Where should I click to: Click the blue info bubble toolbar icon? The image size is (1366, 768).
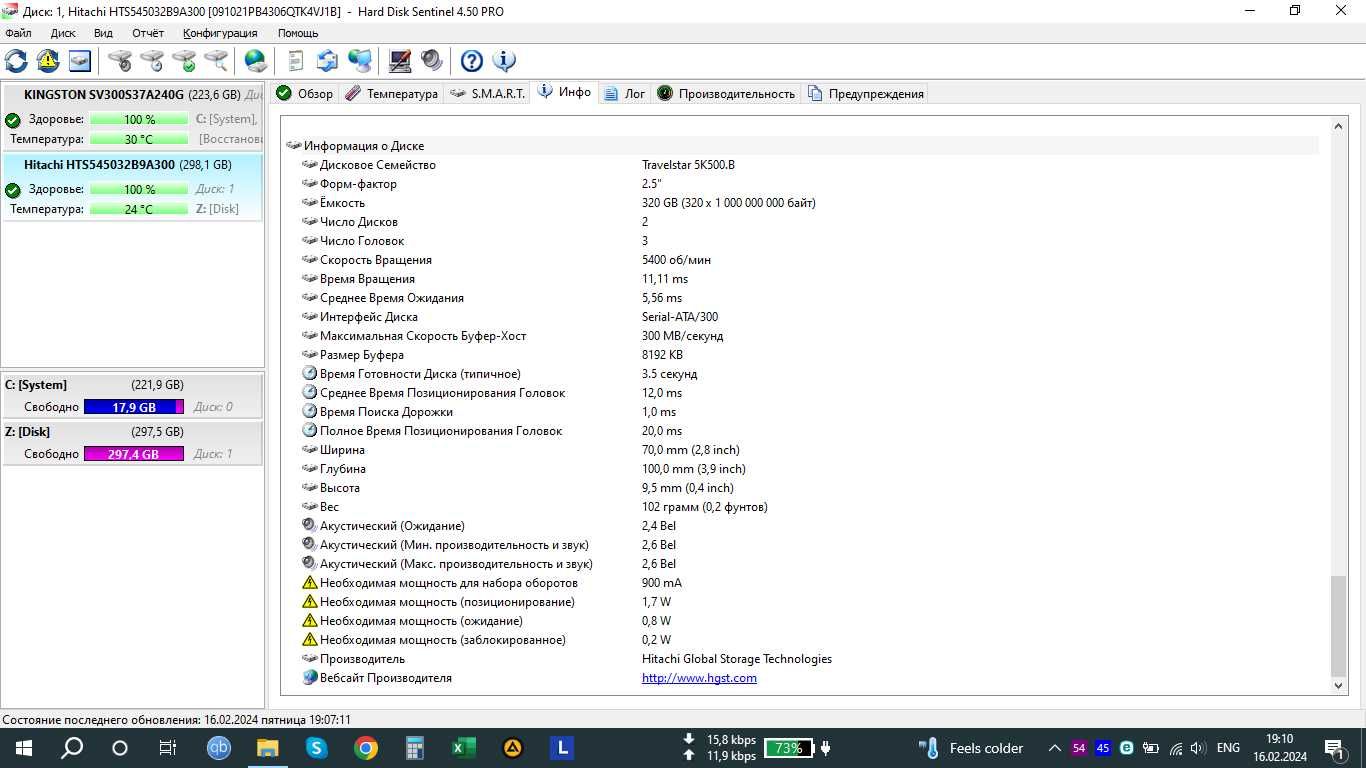point(504,61)
